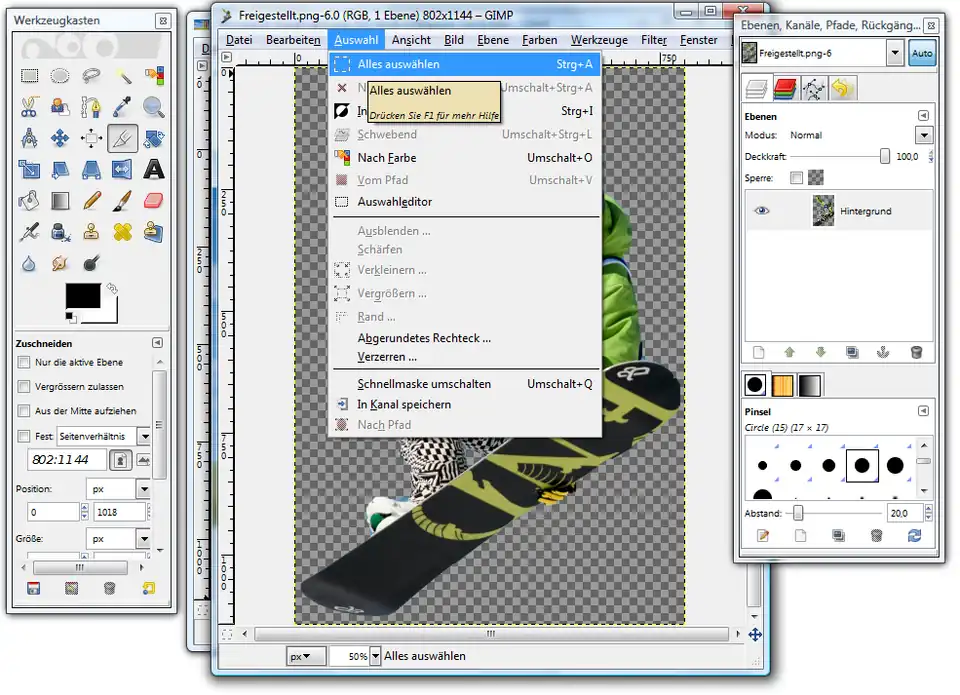Select the Move tool

(x=60, y=138)
